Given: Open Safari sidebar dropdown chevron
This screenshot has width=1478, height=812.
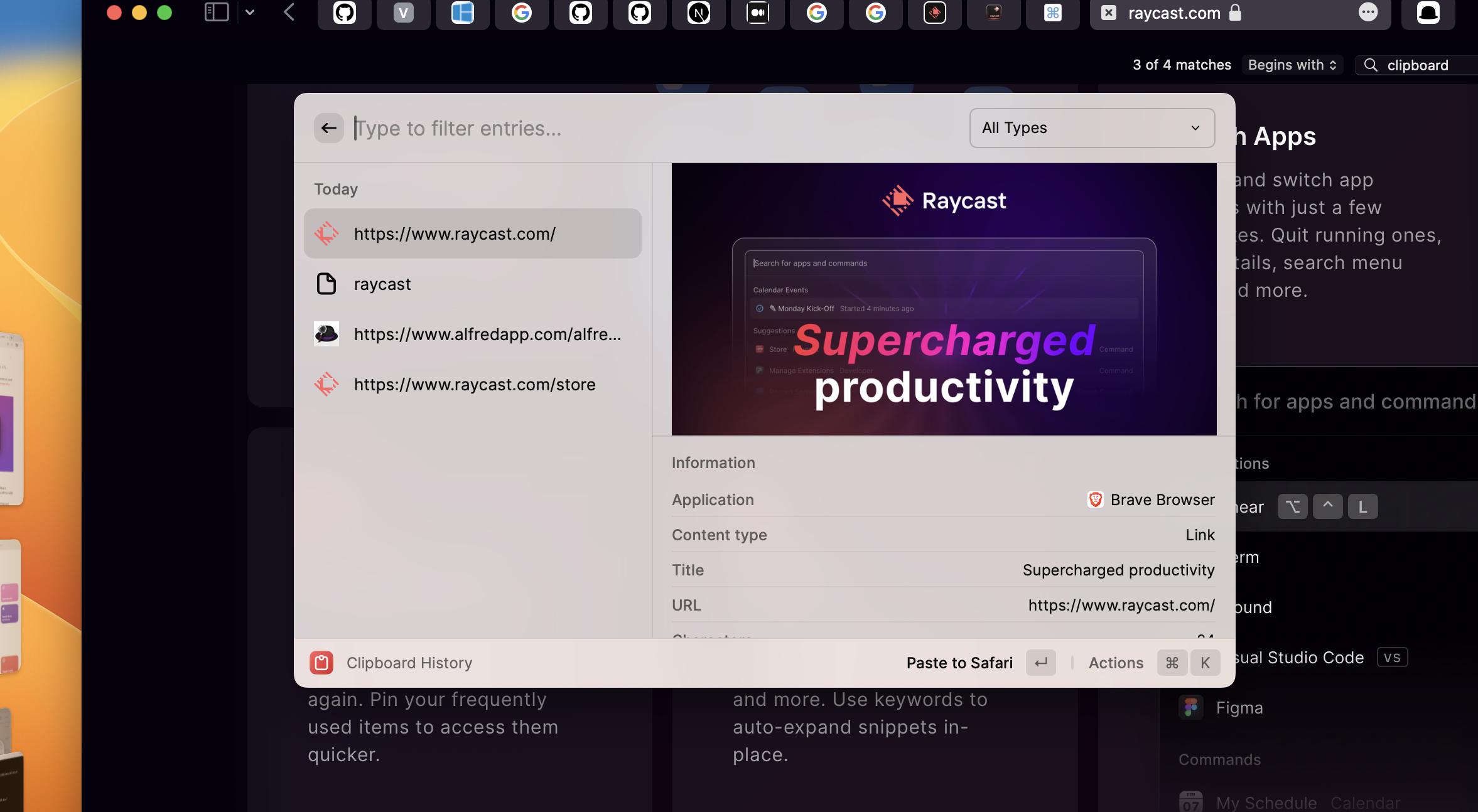Looking at the screenshot, I should click(250, 12).
